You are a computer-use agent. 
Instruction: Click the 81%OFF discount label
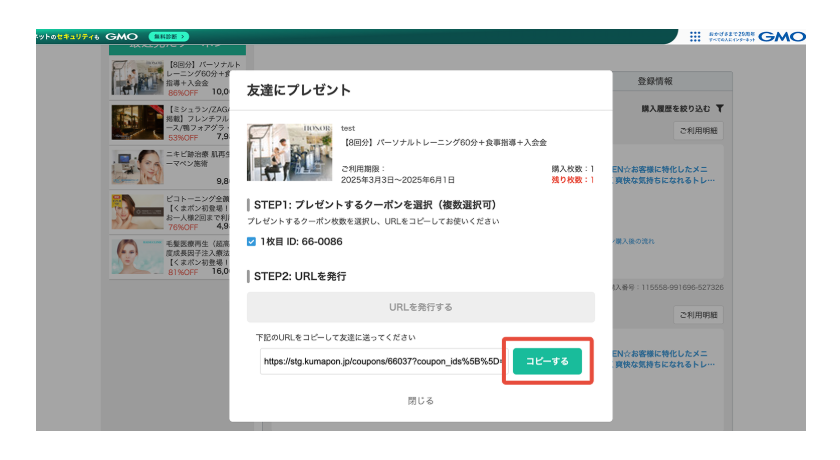tap(183, 272)
